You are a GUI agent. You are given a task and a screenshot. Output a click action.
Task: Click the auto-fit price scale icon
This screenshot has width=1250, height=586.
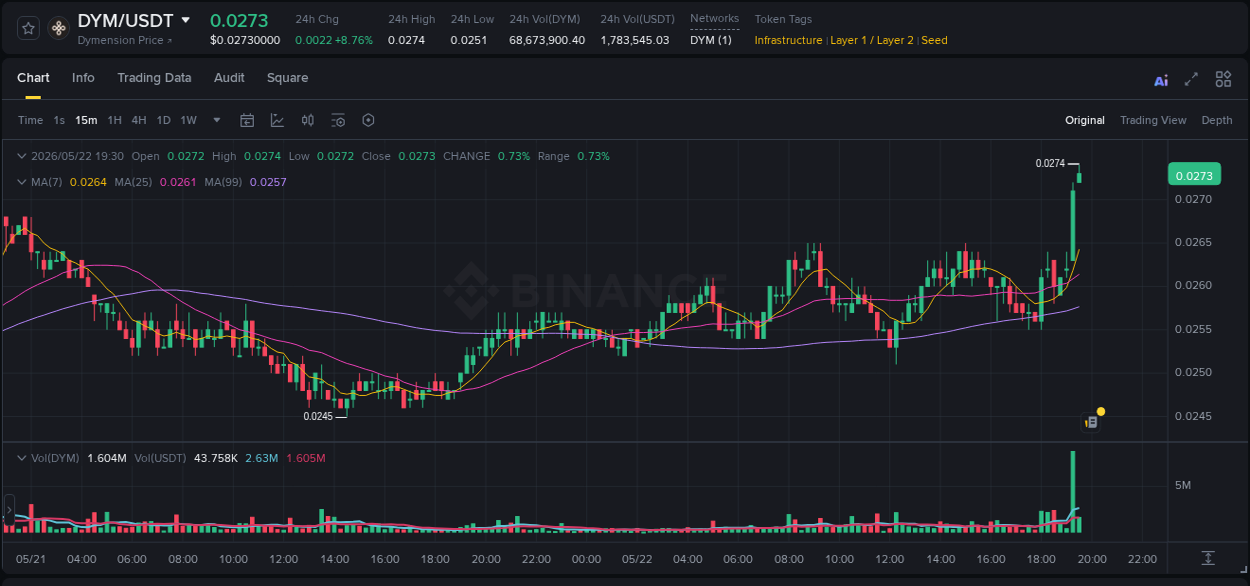pyautogui.click(x=1208, y=557)
